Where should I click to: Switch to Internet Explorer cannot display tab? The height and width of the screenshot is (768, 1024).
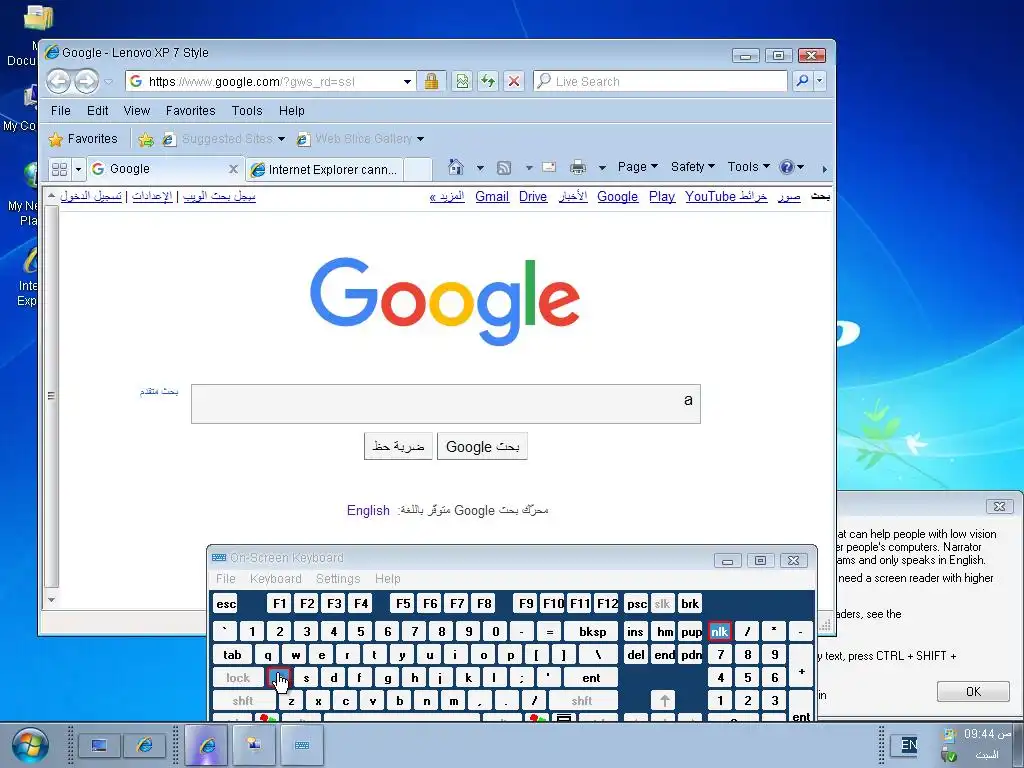click(325, 170)
